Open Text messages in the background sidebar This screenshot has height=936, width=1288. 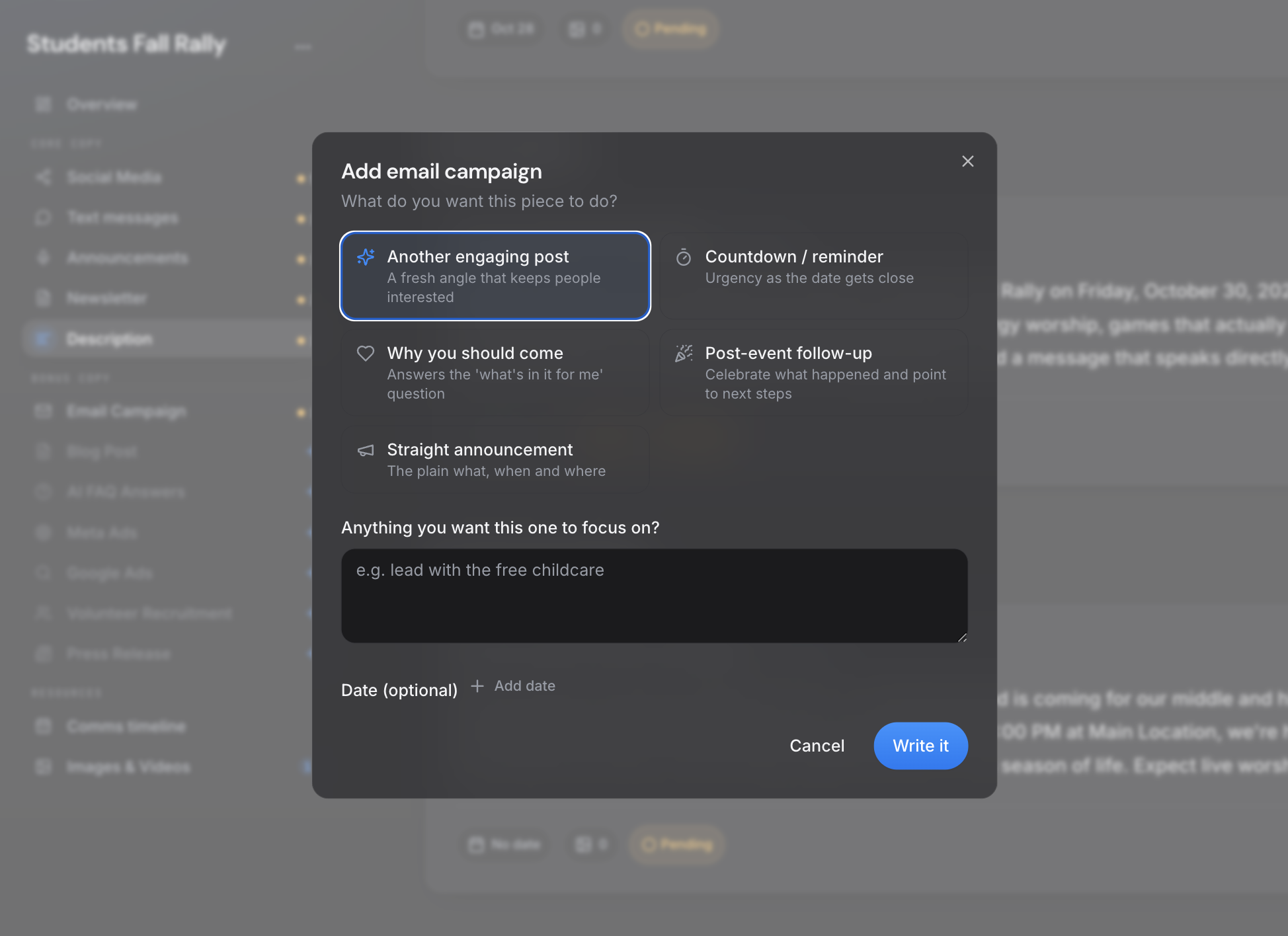pos(167,217)
